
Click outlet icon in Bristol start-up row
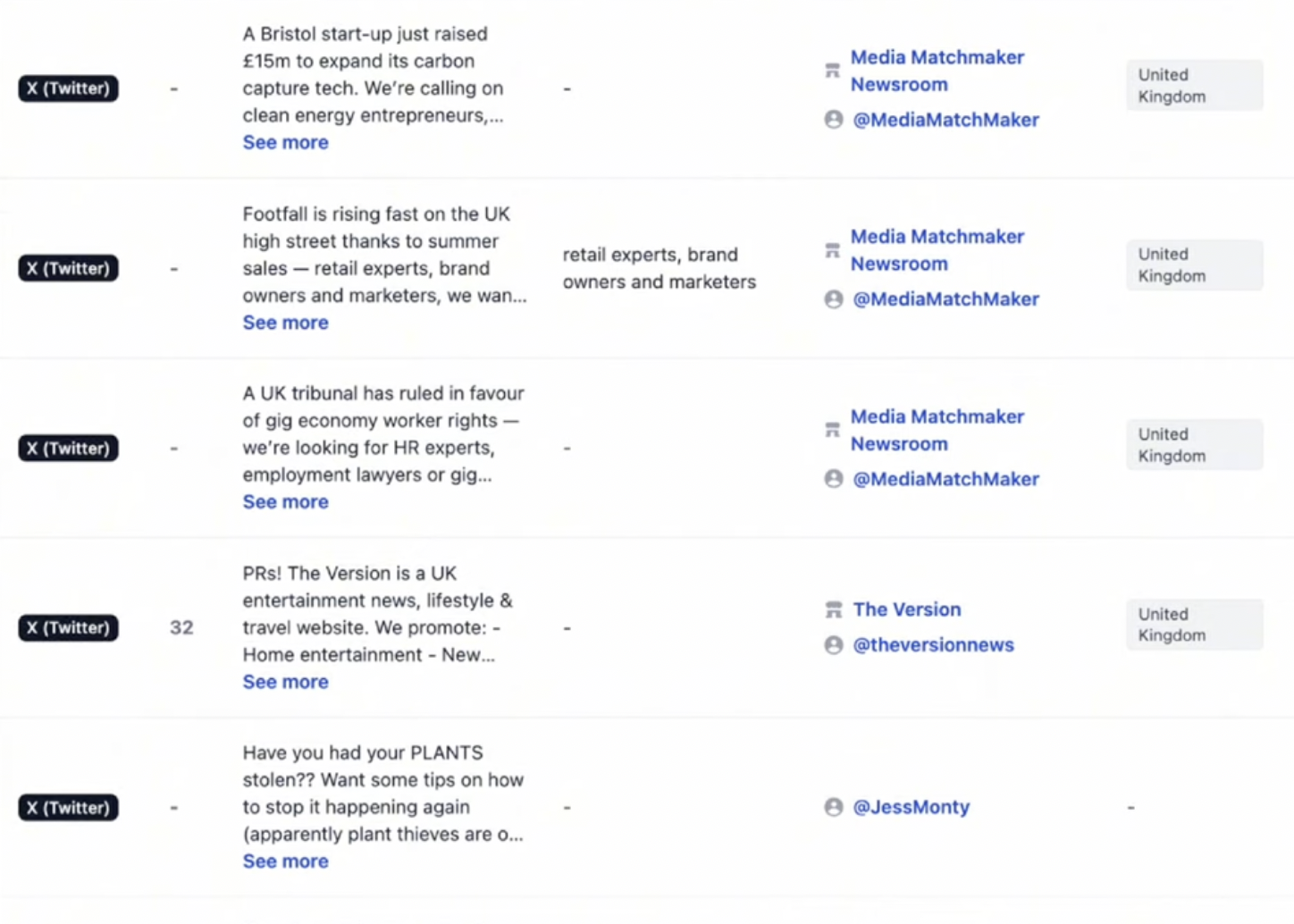(x=832, y=71)
